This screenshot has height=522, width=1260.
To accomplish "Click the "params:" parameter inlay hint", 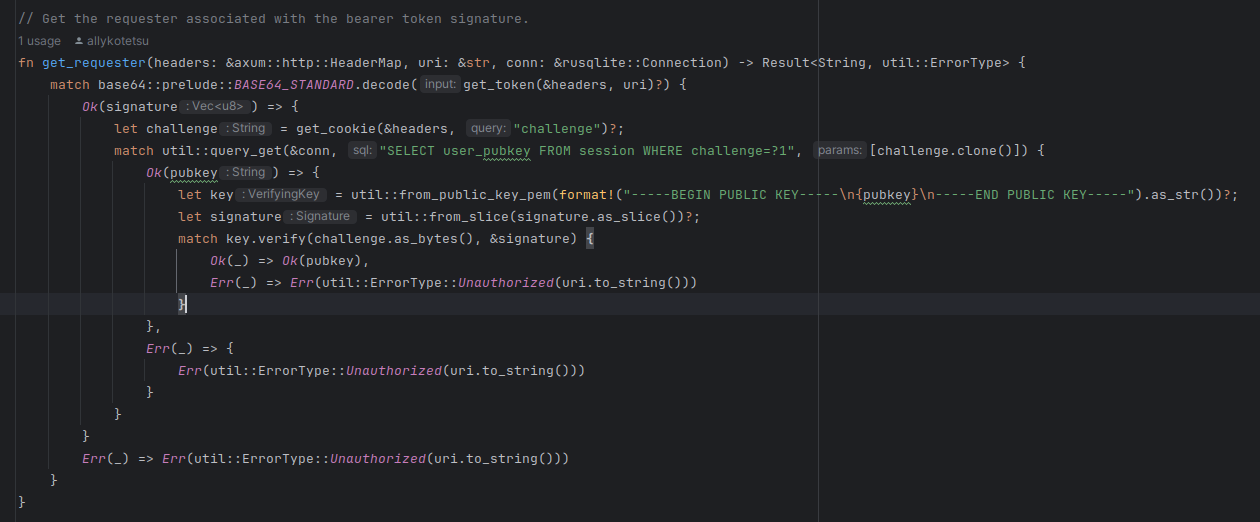I will coord(838,151).
